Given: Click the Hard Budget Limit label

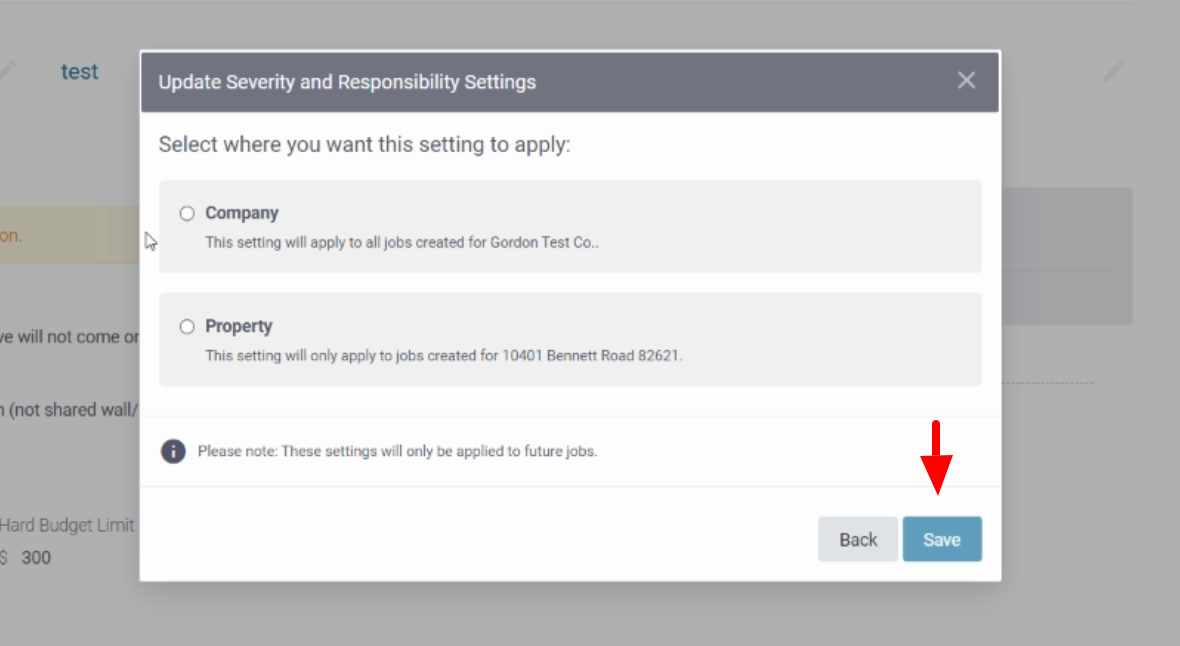Looking at the screenshot, I should pos(67,525).
